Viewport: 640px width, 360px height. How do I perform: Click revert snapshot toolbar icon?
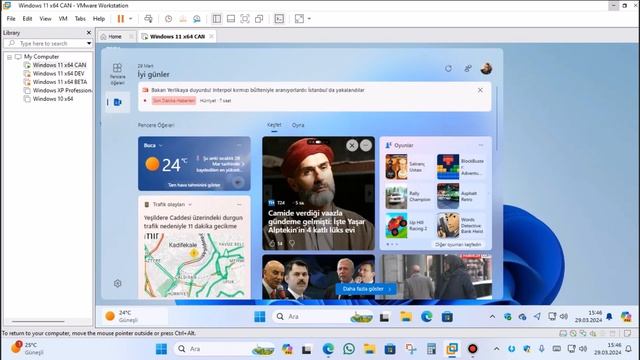tap(183, 19)
